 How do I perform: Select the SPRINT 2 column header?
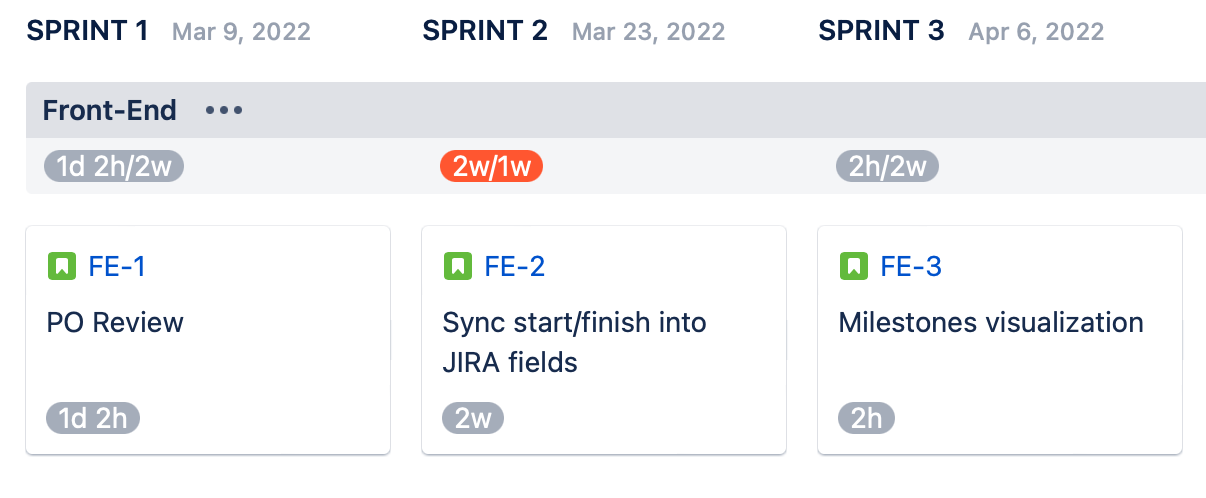485,31
